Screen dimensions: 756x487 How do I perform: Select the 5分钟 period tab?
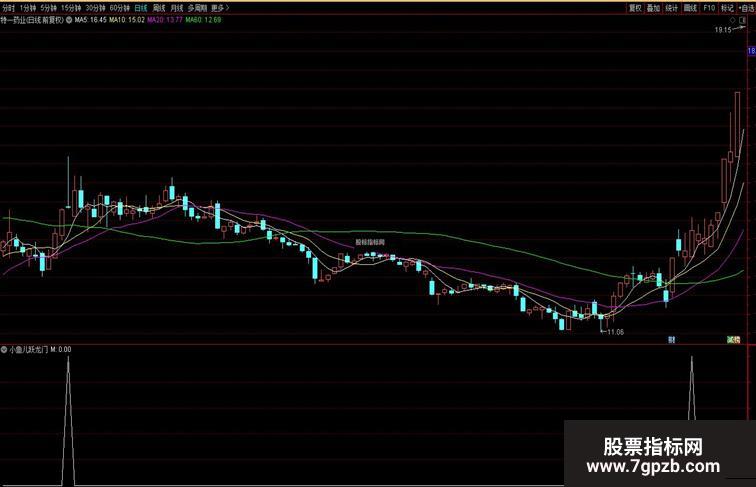[48, 8]
